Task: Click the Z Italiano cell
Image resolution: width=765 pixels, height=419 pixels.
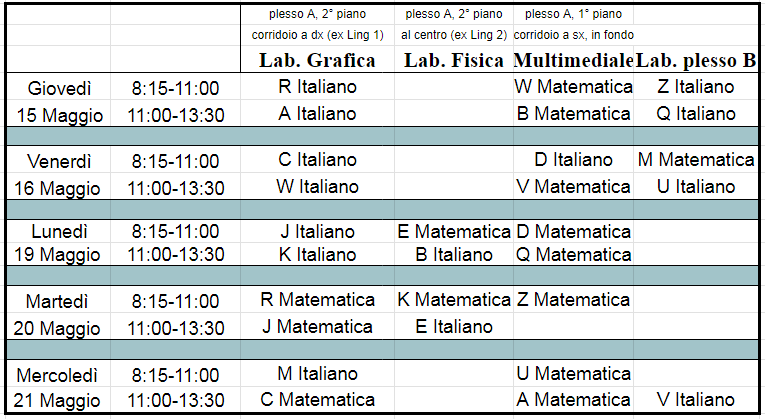Action: pyautogui.click(x=696, y=87)
